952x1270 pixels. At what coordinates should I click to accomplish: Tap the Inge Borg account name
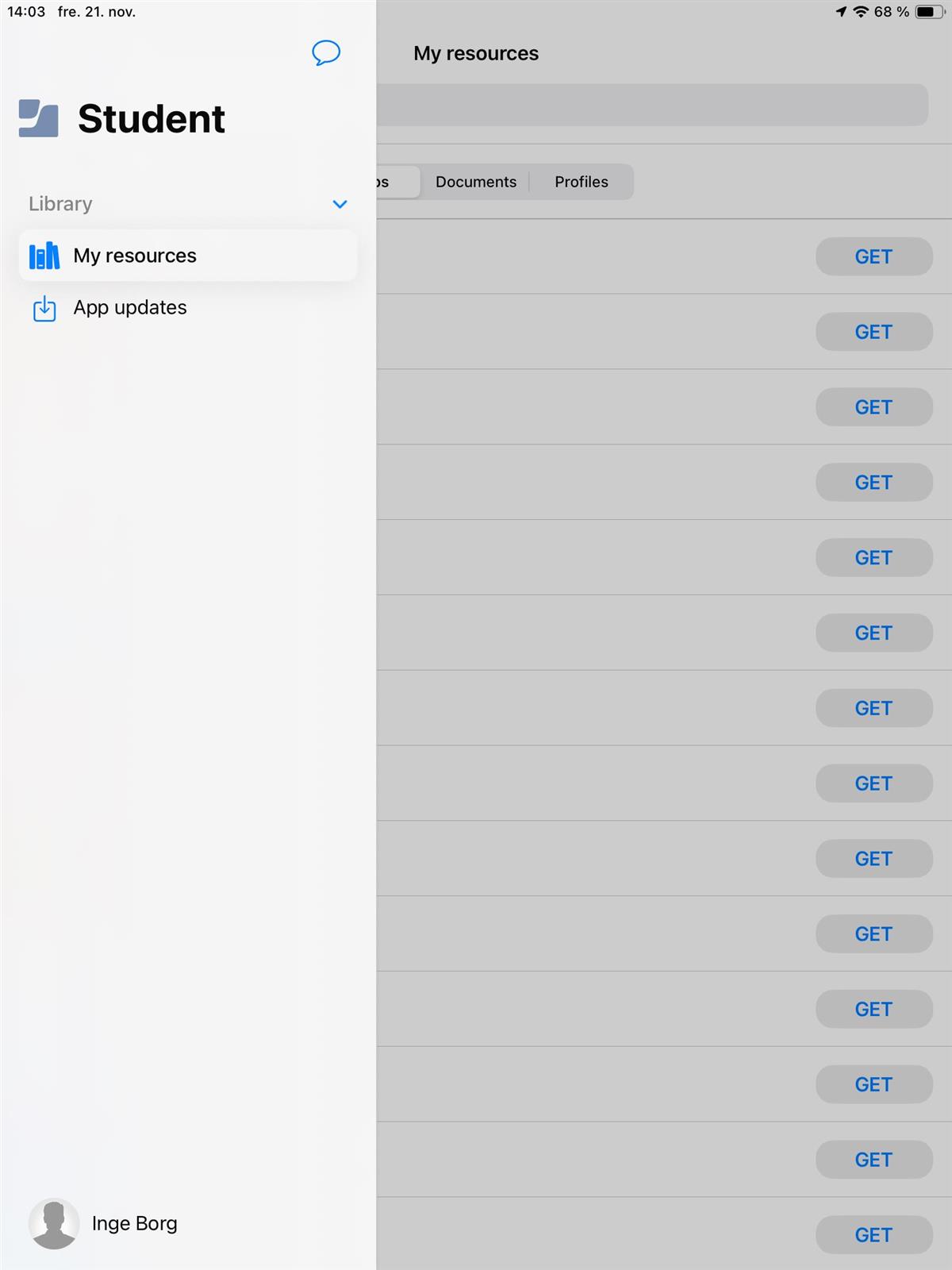coord(135,1223)
